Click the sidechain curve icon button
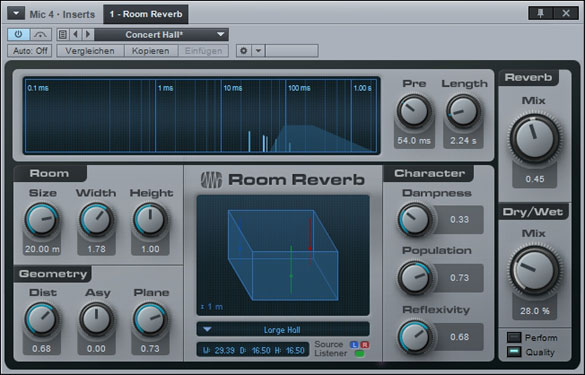 (40, 35)
